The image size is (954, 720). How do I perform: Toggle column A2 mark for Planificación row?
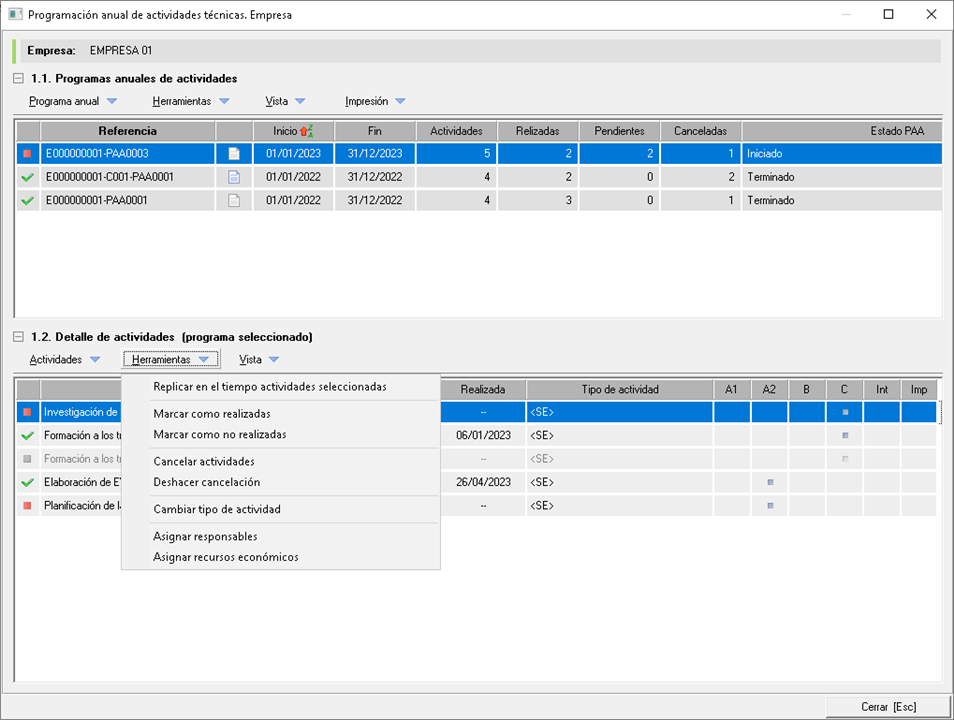769,506
